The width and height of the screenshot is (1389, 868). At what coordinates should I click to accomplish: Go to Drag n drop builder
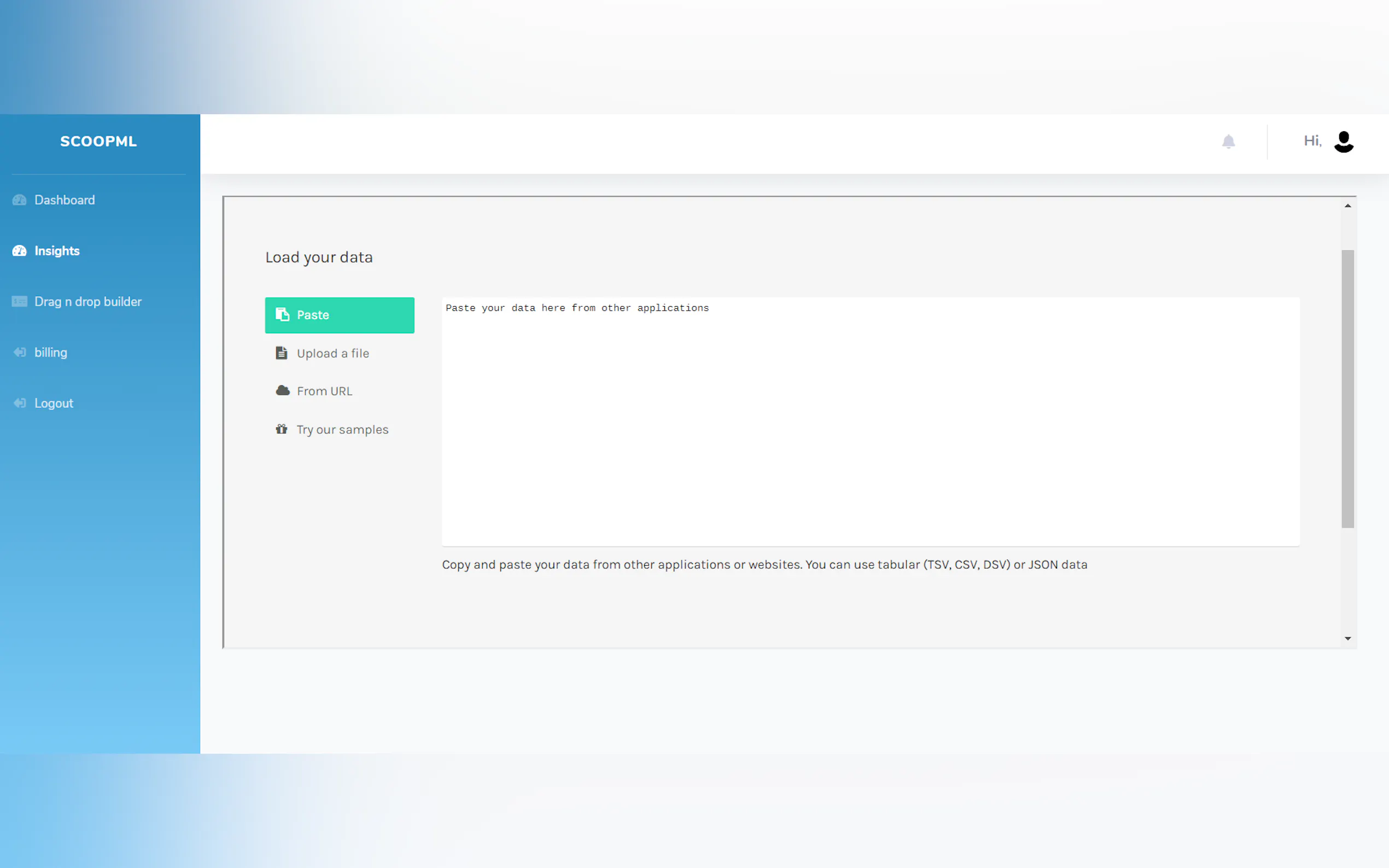point(88,301)
